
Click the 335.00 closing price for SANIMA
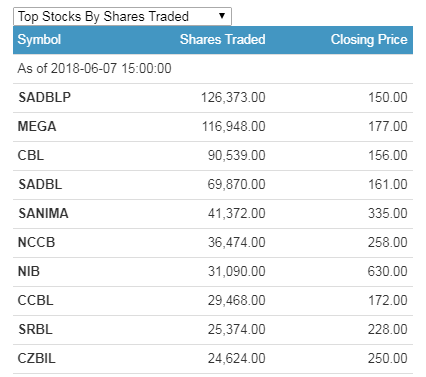(388, 213)
